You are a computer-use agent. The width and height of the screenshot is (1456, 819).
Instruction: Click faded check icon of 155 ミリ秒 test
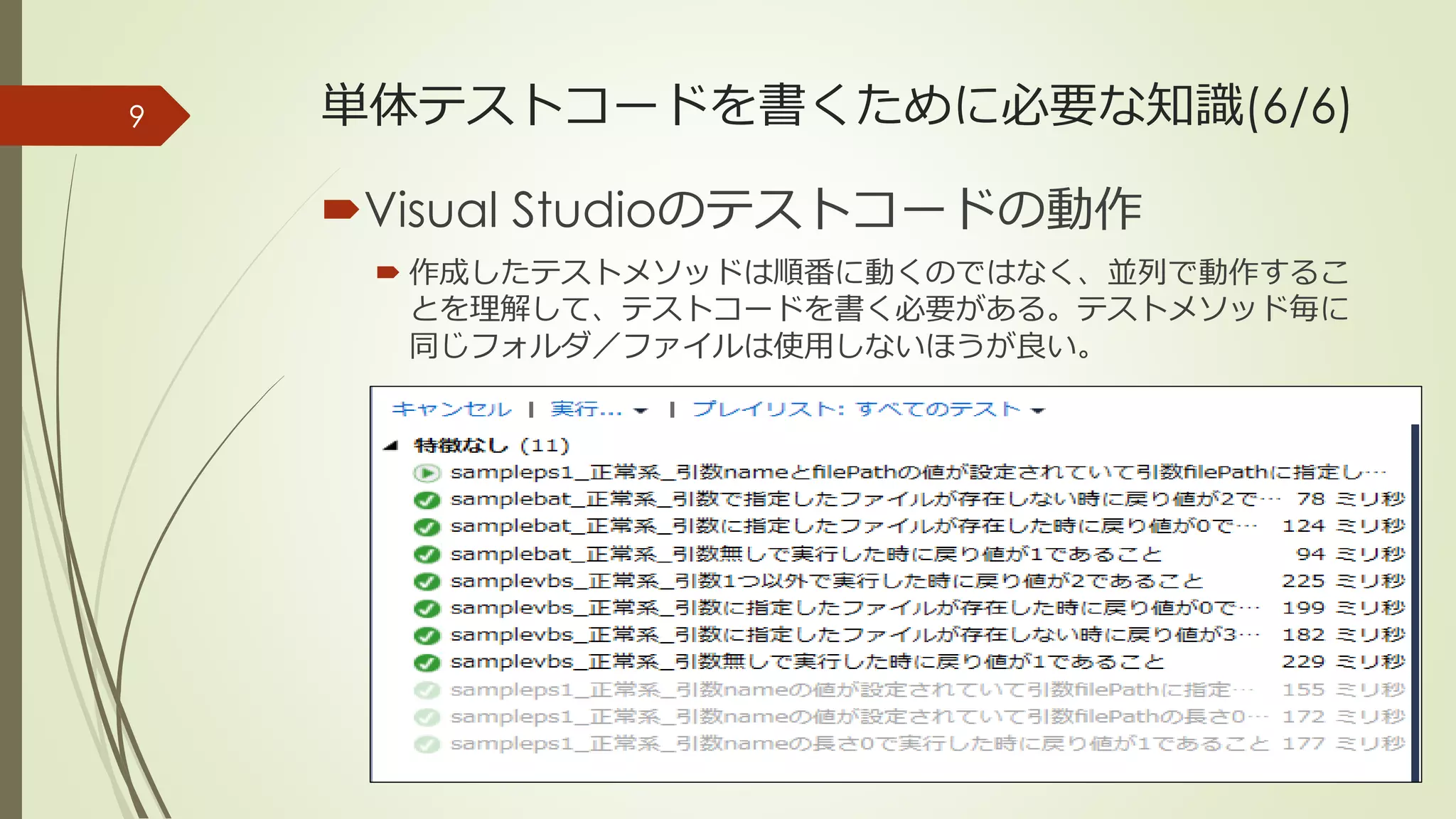point(427,690)
